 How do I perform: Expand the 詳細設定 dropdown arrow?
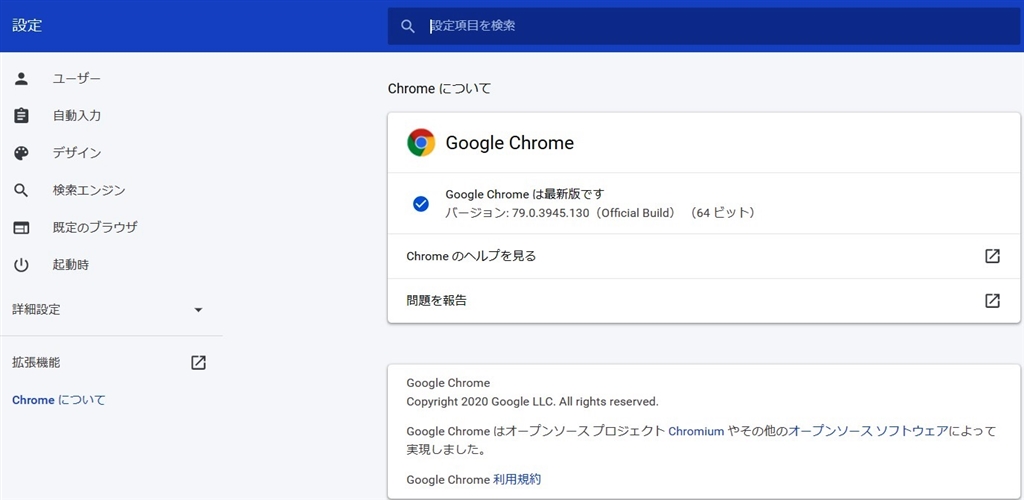198,310
